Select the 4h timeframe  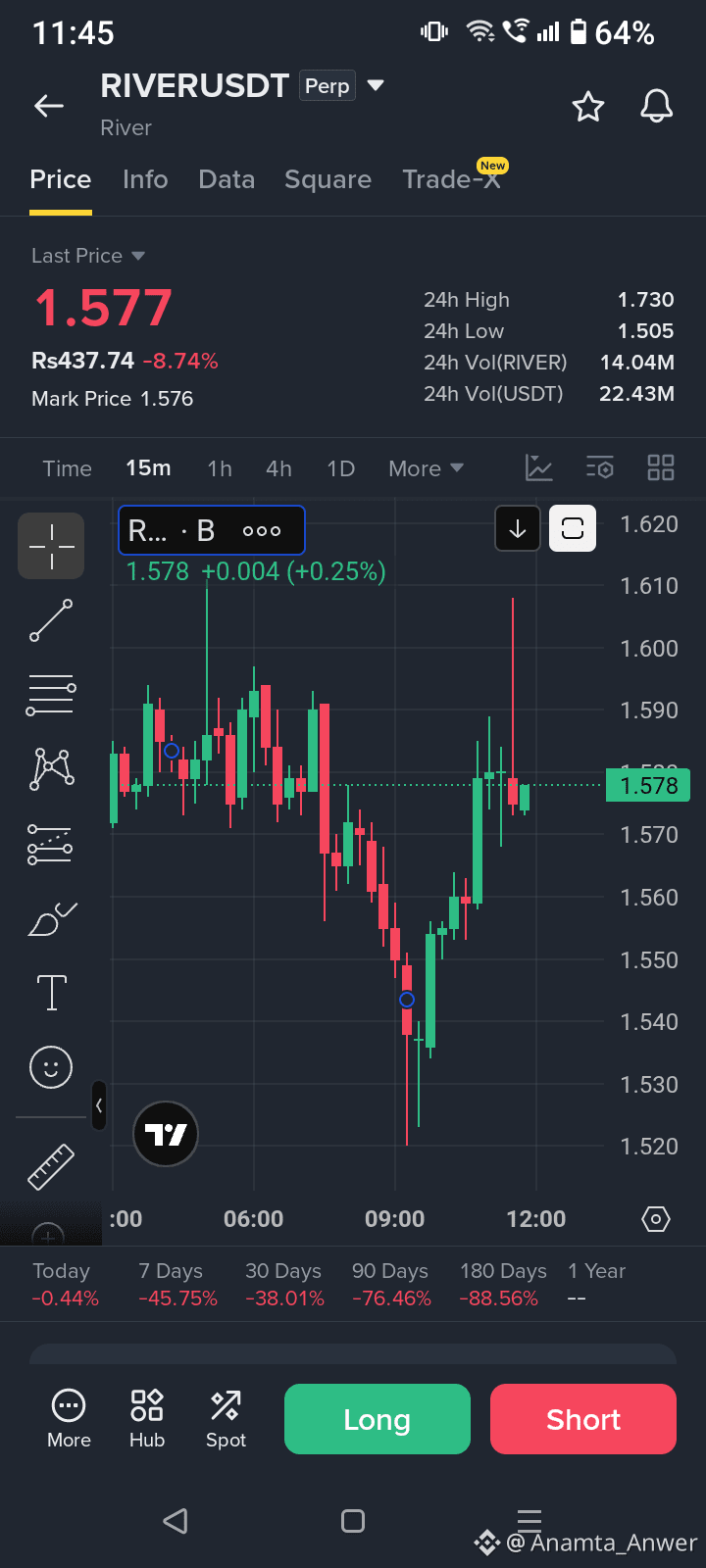point(278,468)
